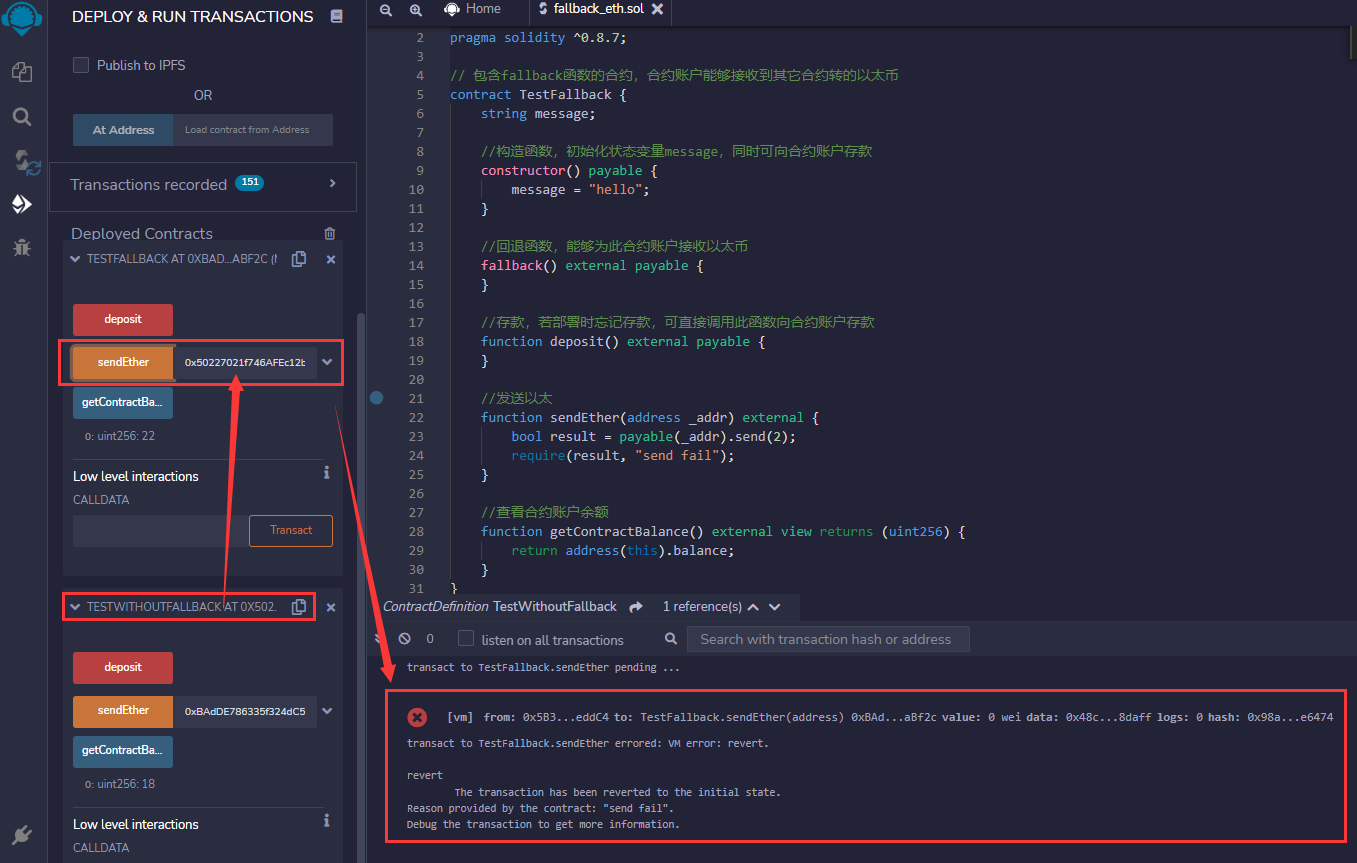Zoom in the code editor with plus magnifier
The image size is (1357, 863).
point(416,10)
